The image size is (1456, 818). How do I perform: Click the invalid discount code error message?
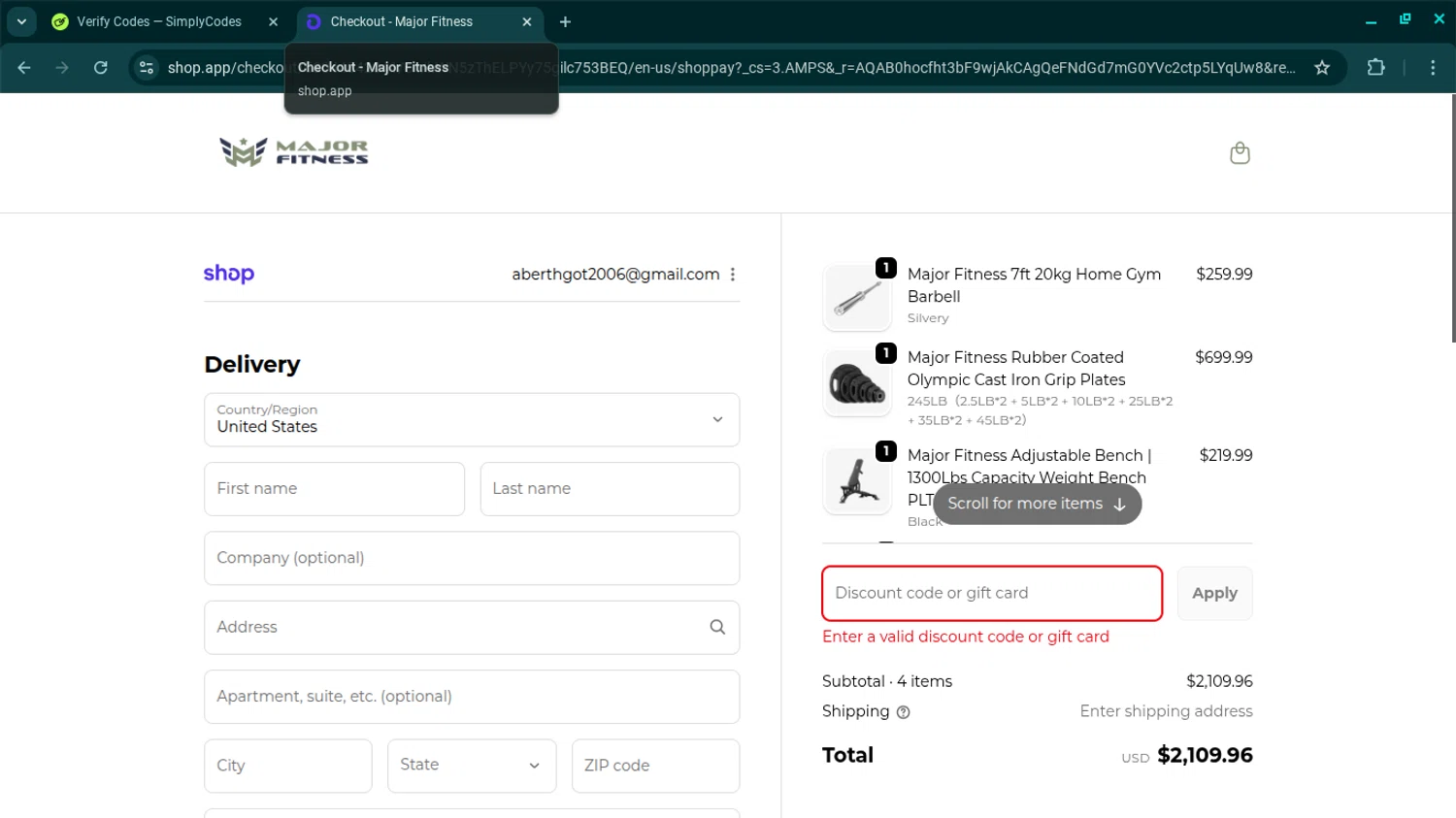pos(965,637)
